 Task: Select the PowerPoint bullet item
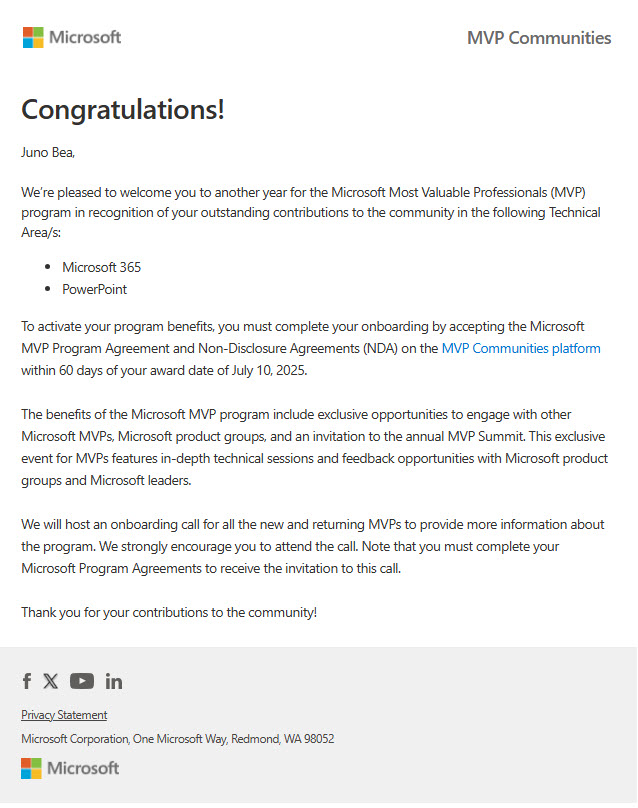pos(94,289)
